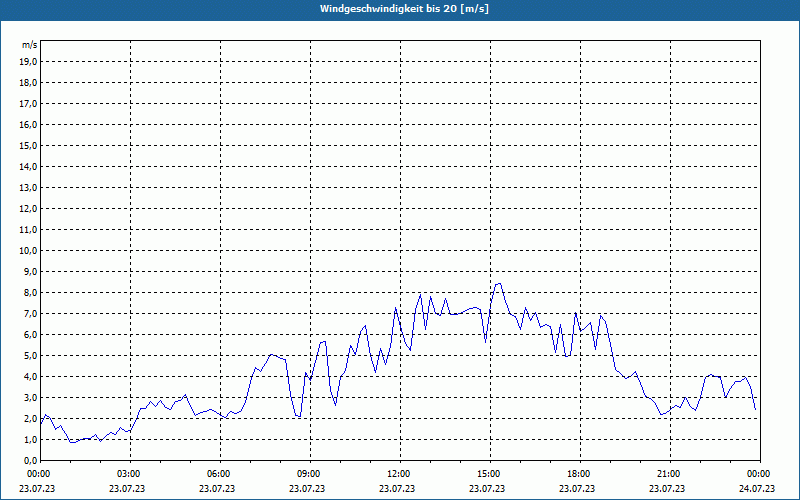The height and width of the screenshot is (500, 800).
Task: Click the m/s unit label on y-axis
Action: [x=30, y=45]
